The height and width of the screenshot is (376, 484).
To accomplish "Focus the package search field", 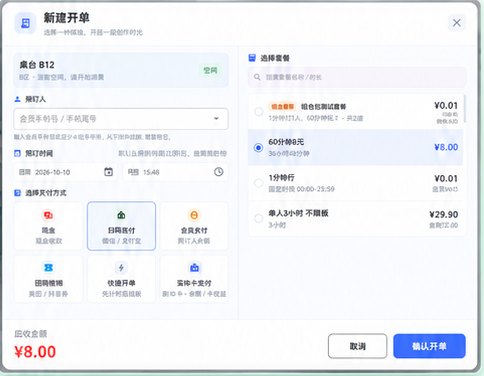I will tap(357, 77).
